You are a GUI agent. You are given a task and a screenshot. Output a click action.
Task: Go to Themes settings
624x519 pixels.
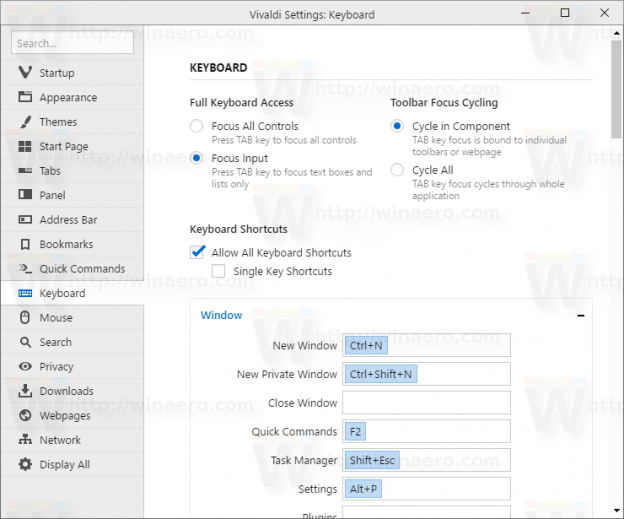(72, 121)
